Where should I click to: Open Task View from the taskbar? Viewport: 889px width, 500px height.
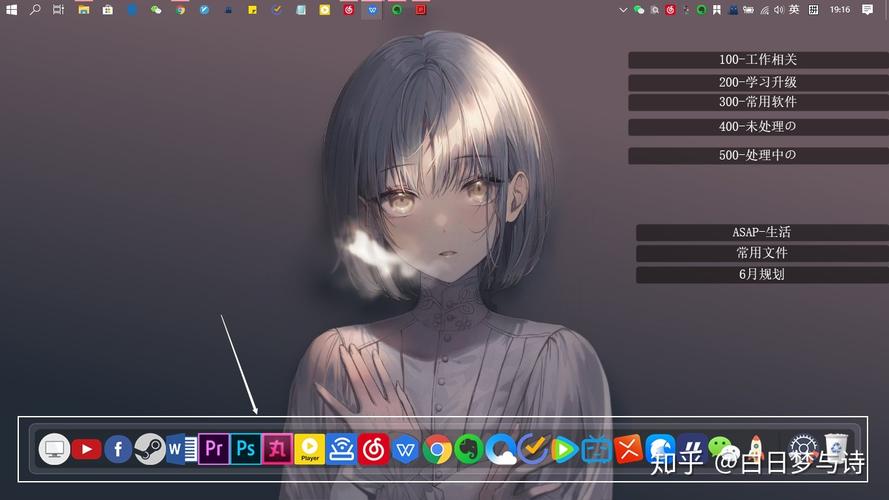tap(58, 10)
